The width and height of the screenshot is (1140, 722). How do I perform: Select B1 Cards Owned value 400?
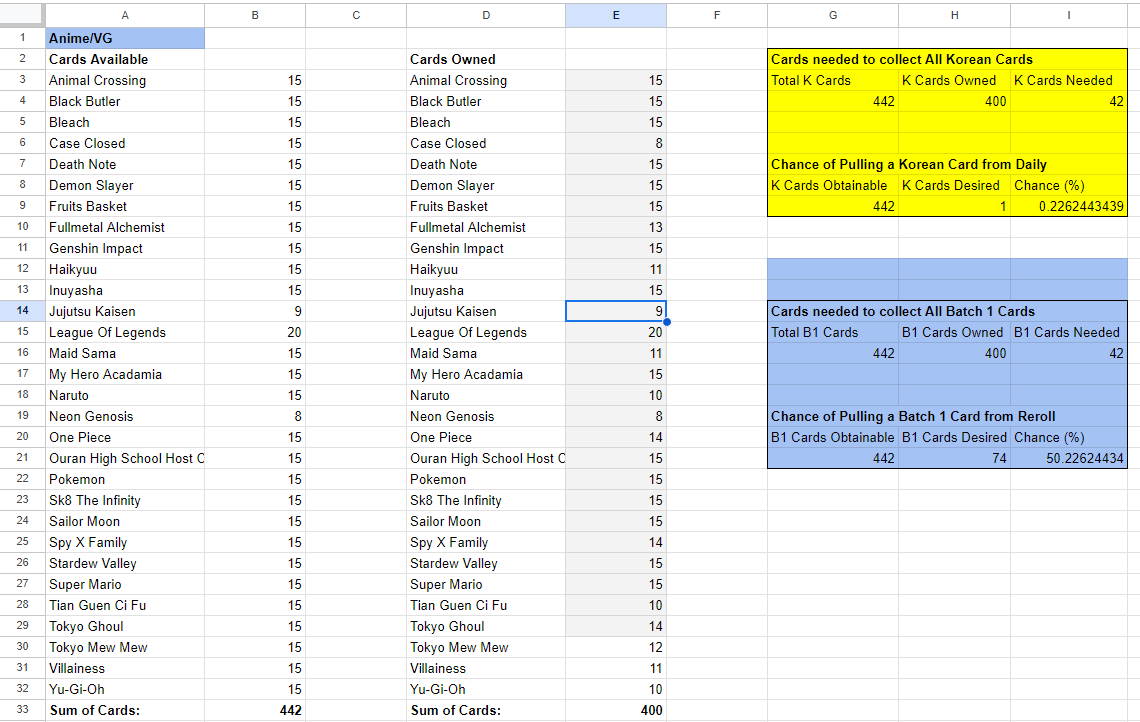(x=954, y=354)
